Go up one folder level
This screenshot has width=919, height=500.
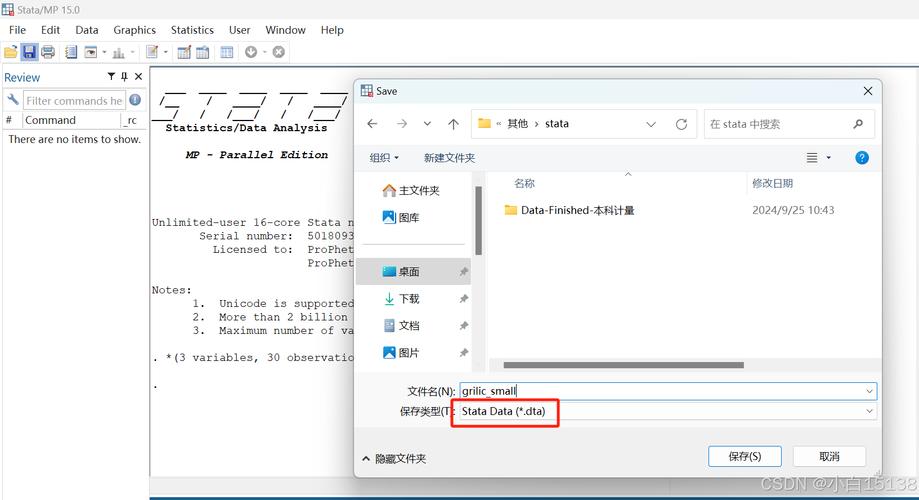point(453,124)
